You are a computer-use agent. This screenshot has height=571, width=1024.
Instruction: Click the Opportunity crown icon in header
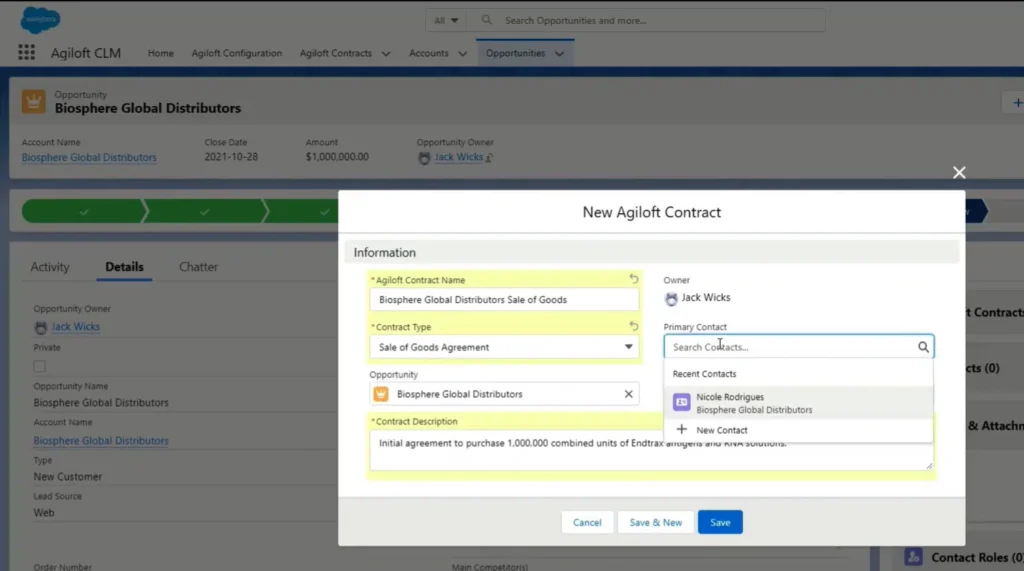tap(33, 102)
